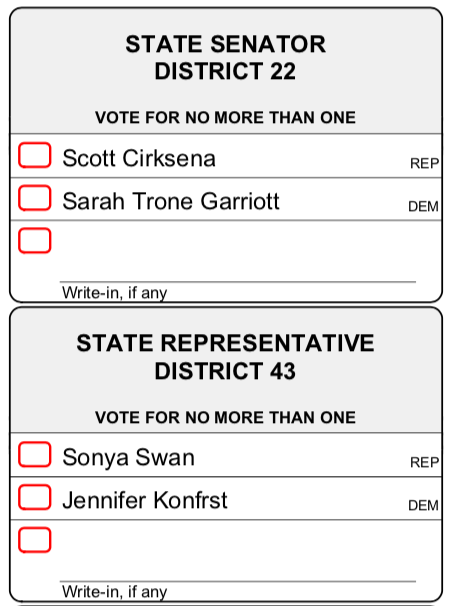Tick the State Senator write-in checkbox
The width and height of the screenshot is (455, 606).
click(35, 240)
